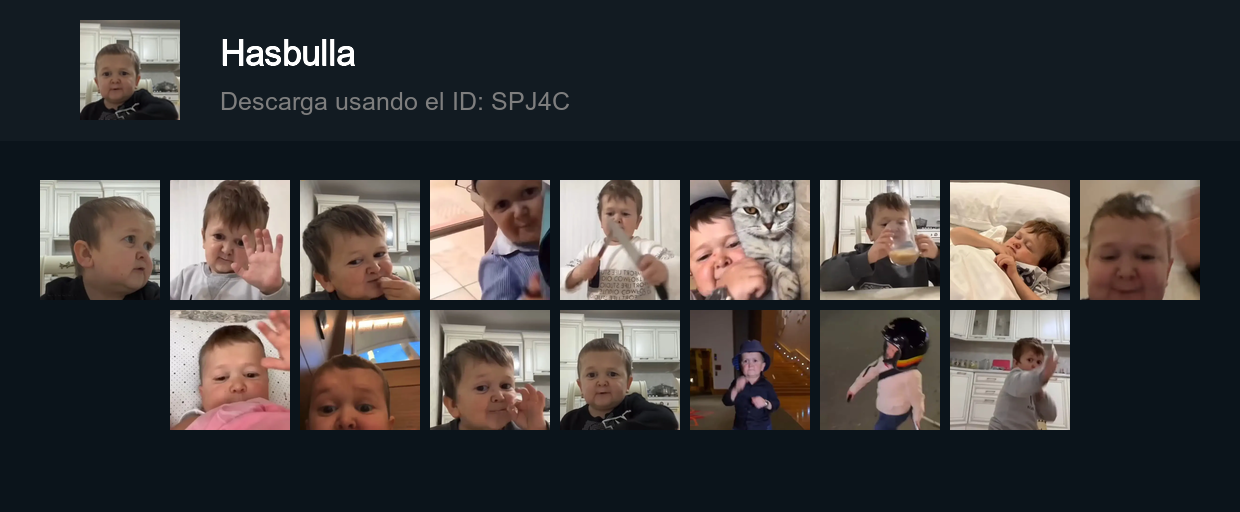Choose the sticker of the boy waving his hand
Image resolution: width=1240 pixels, height=512 pixels.
coord(230,240)
